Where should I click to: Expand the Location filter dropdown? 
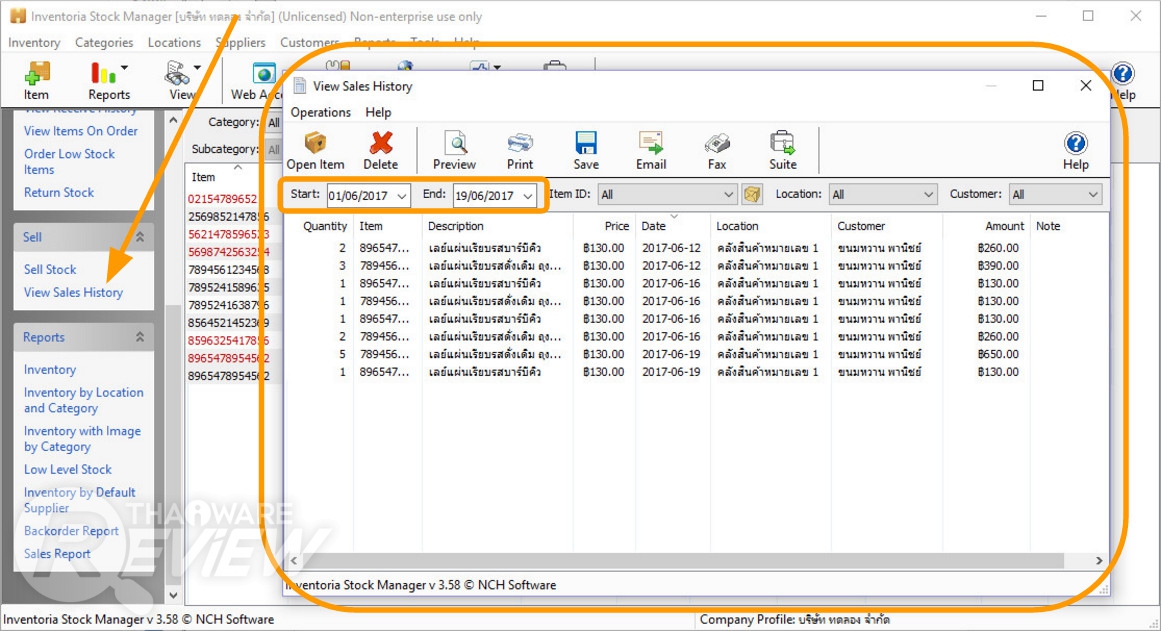tap(929, 194)
